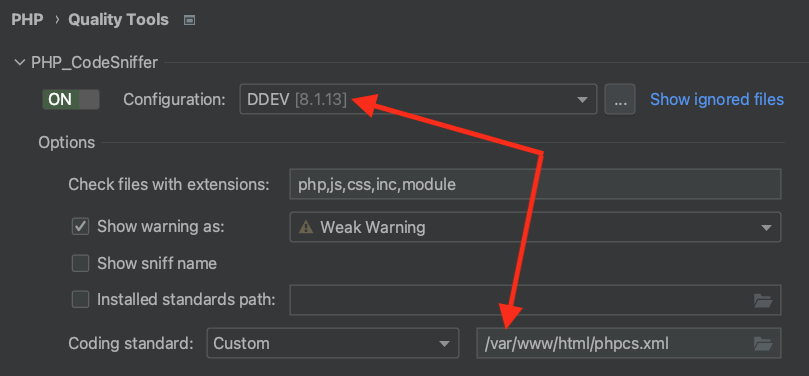This screenshot has height=376, width=809.
Task: Click the Options section label
Action: tap(67, 142)
